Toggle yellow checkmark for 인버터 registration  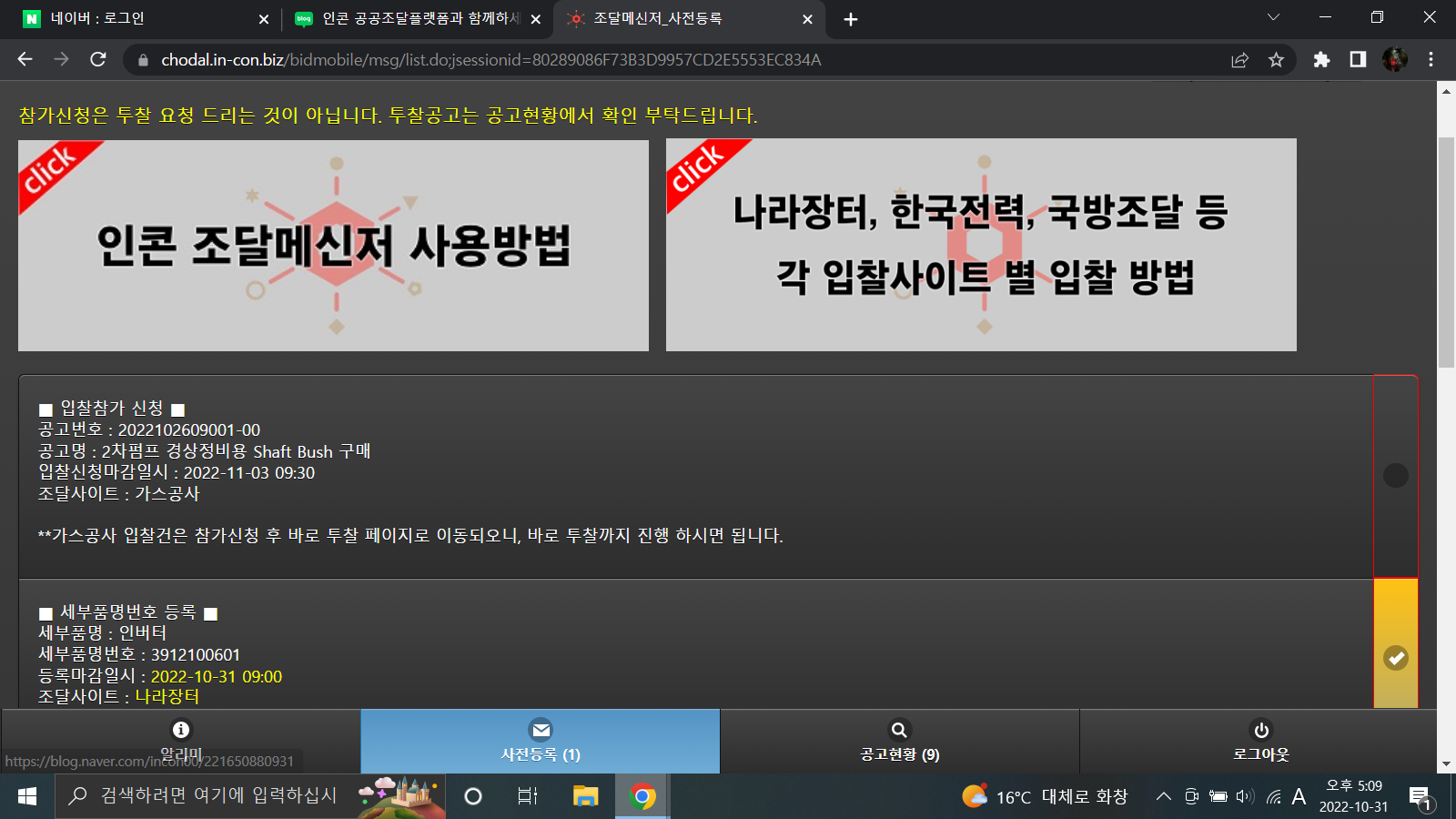pyautogui.click(x=1395, y=657)
